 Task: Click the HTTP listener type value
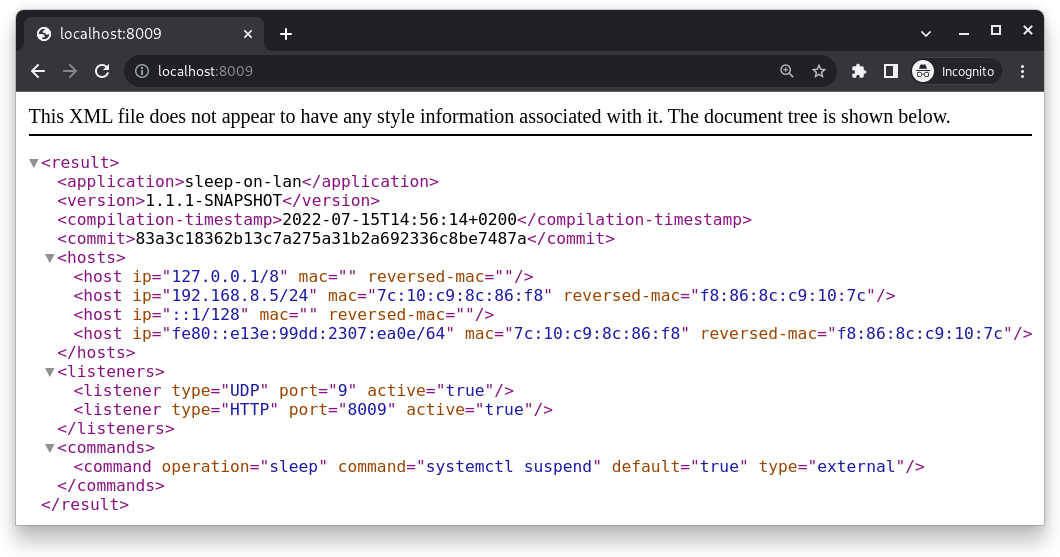(x=249, y=410)
